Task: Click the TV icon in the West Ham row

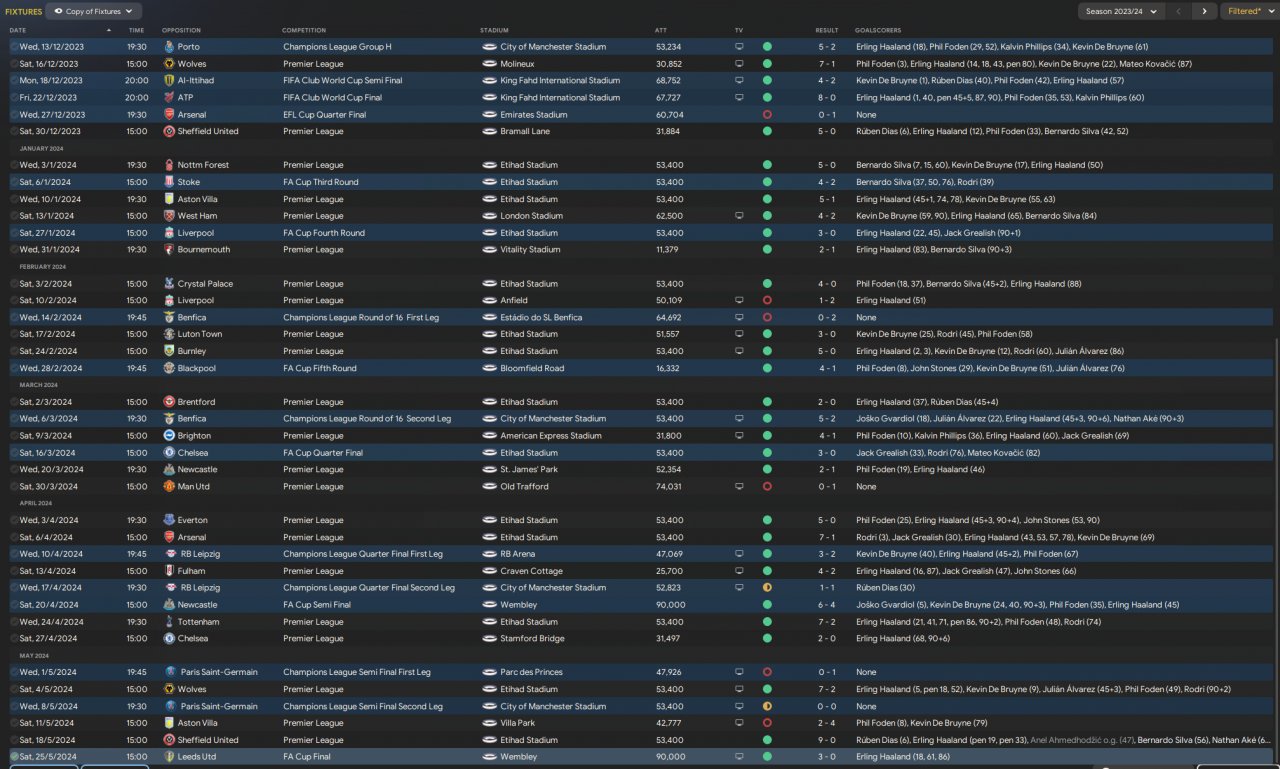Action: click(739, 216)
